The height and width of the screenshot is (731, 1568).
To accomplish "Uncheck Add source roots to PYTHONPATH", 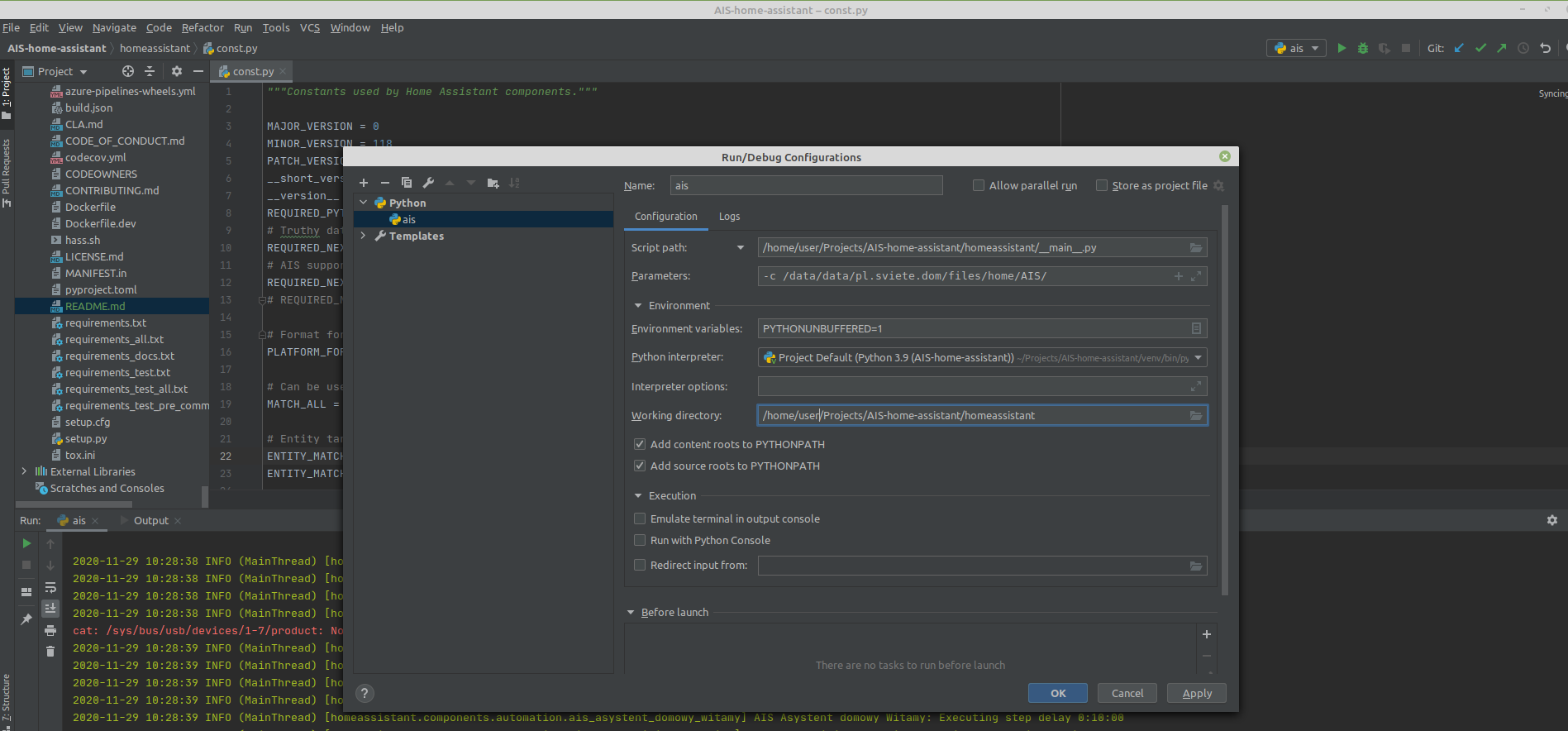I will tap(640, 466).
